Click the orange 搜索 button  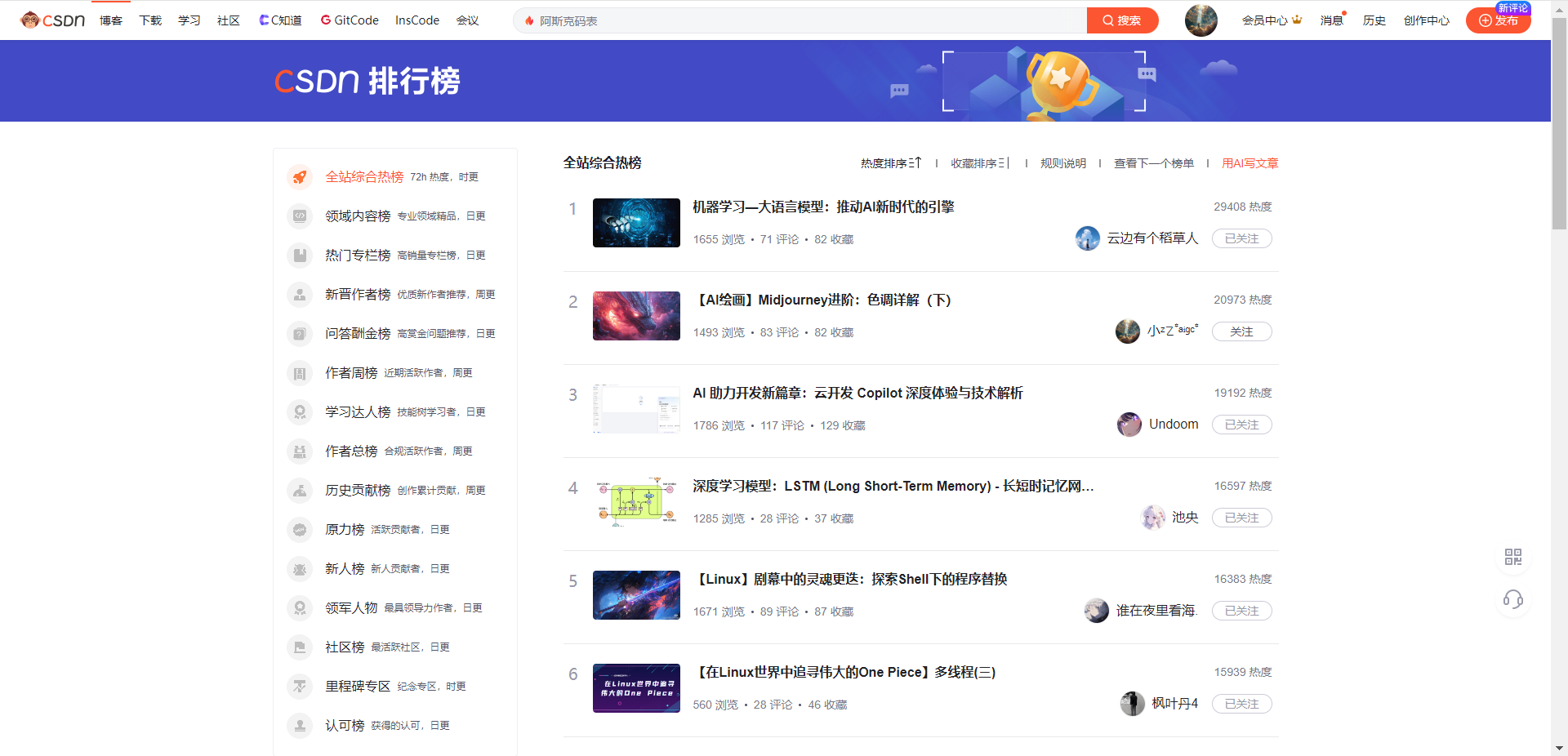click(1122, 20)
